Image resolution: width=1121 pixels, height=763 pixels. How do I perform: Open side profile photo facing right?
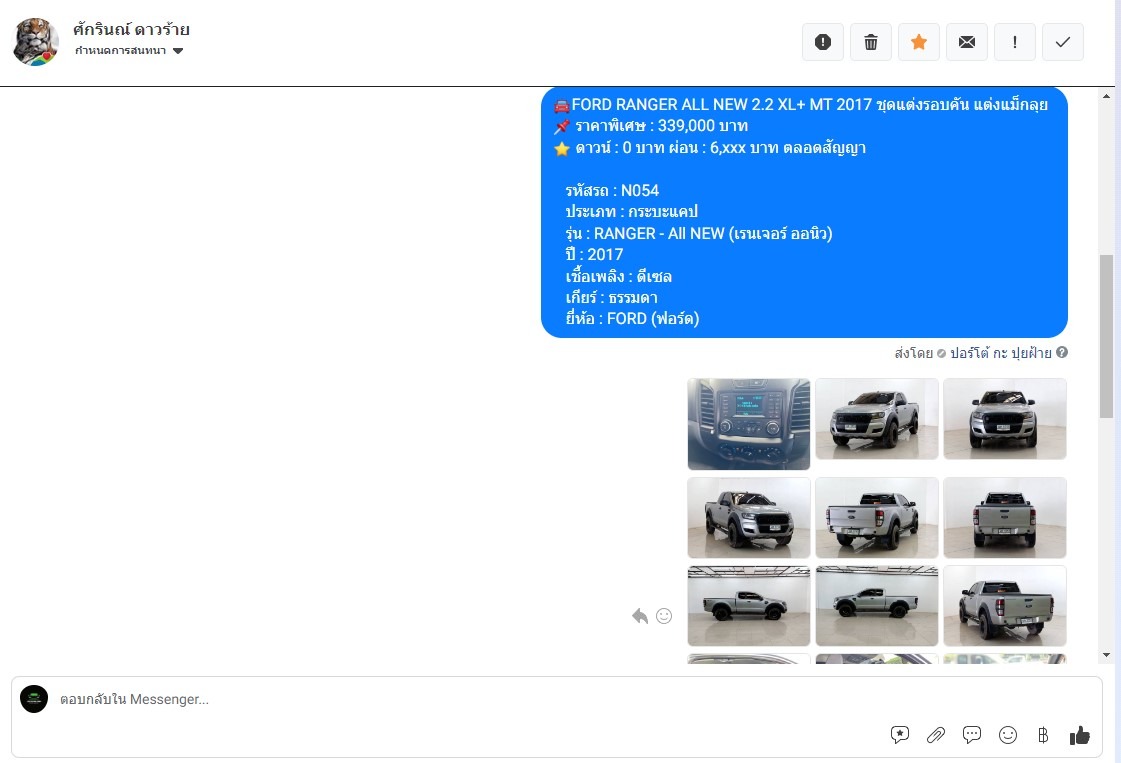[749, 606]
